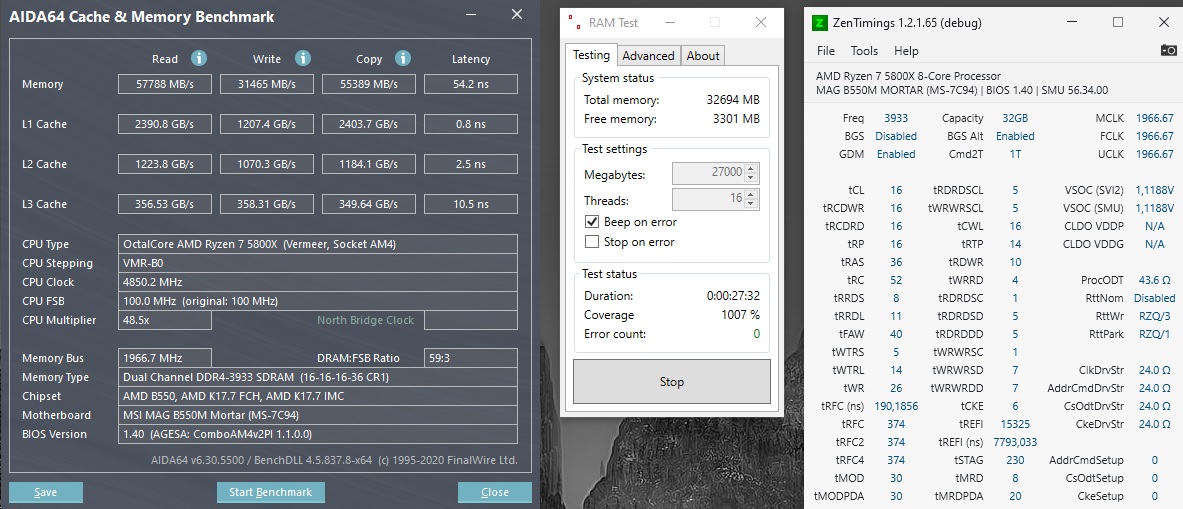The height and width of the screenshot is (509, 1183).
Task: Toggle the Beep on error checkbox
Action: pyautogui.click(x=592, y=222)
